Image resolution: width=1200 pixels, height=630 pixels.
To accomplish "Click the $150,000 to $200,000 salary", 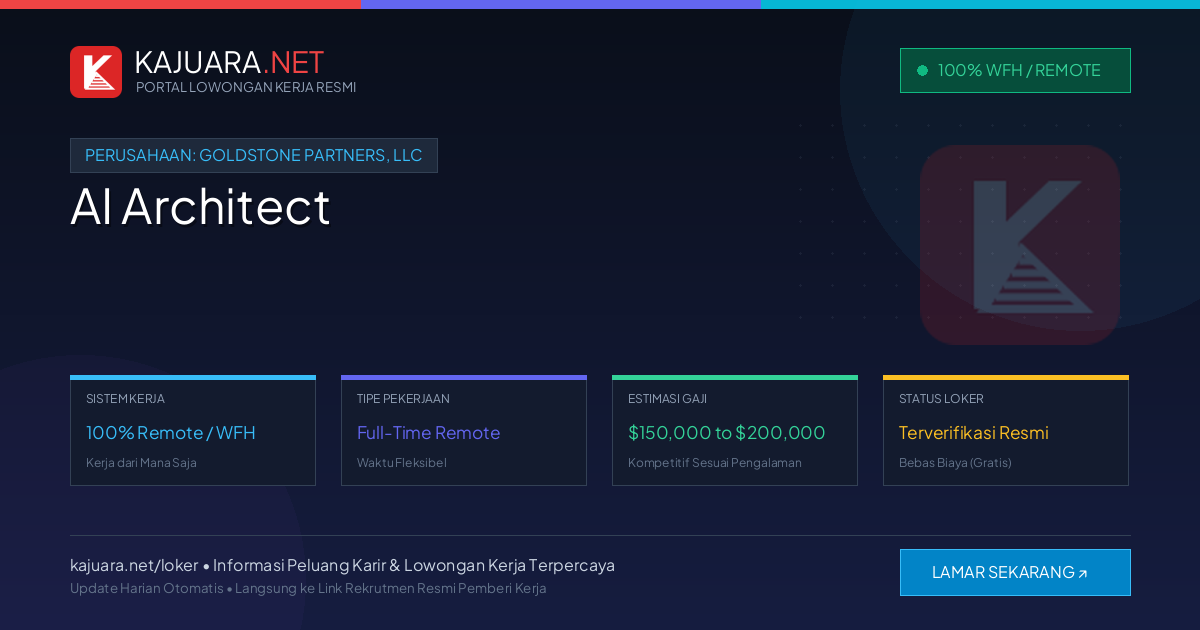I will 727,433.
